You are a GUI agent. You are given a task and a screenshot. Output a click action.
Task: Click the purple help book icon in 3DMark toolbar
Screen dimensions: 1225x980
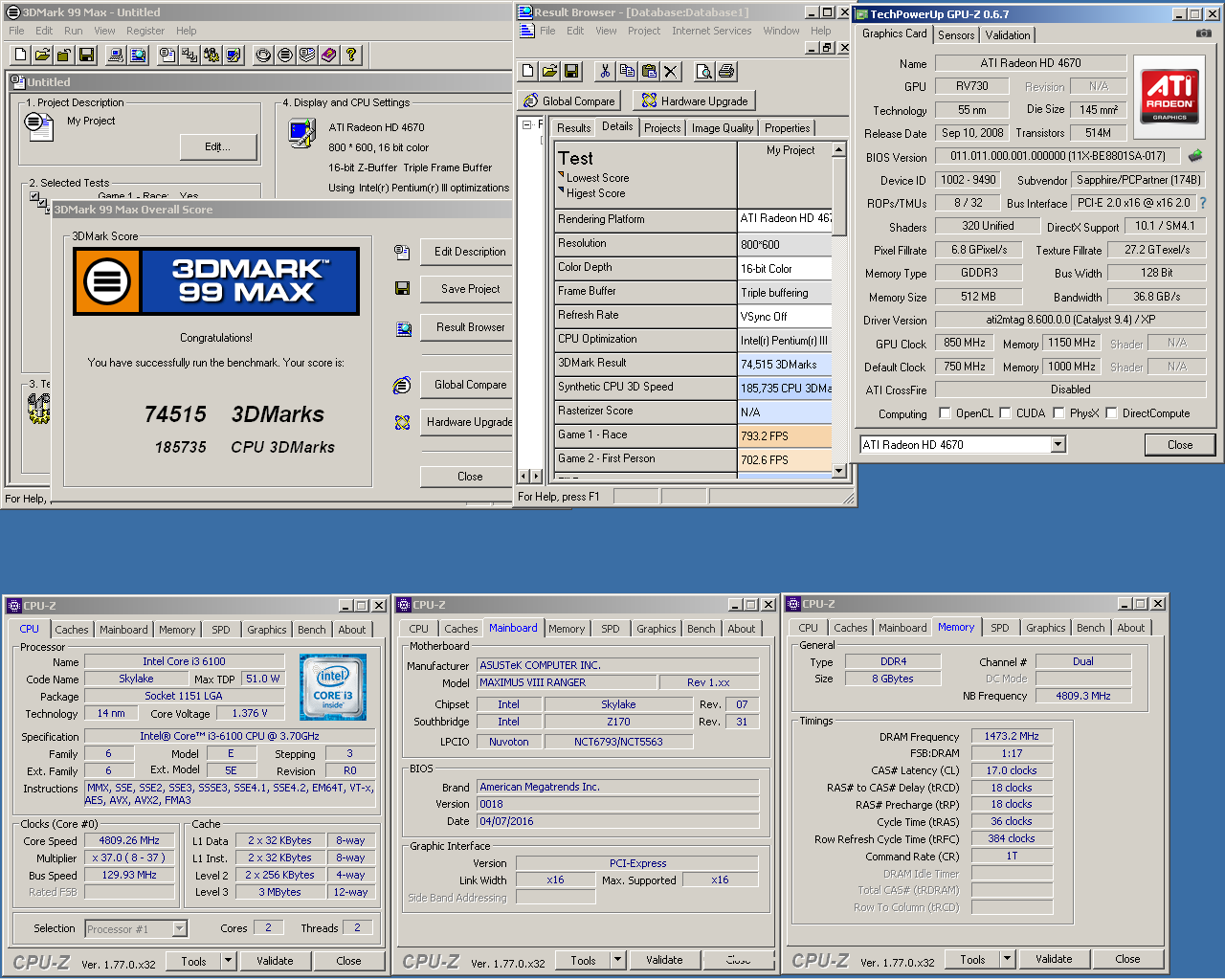click(x=329, y=56)
